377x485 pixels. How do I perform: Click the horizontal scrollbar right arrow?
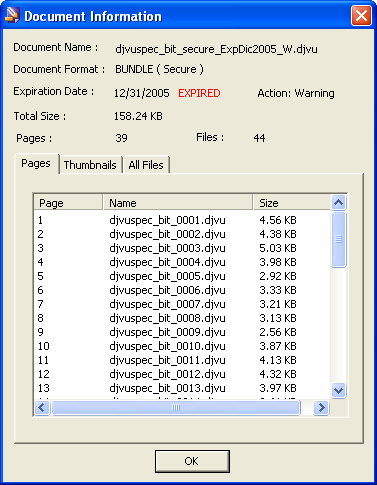(x=321, y=408)
